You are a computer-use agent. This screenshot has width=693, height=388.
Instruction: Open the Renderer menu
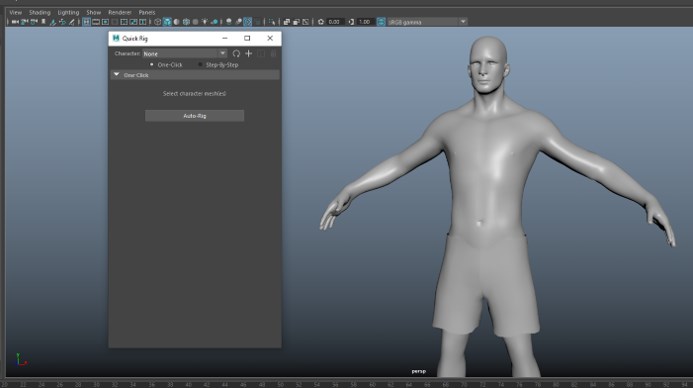(x=120, y=12)
